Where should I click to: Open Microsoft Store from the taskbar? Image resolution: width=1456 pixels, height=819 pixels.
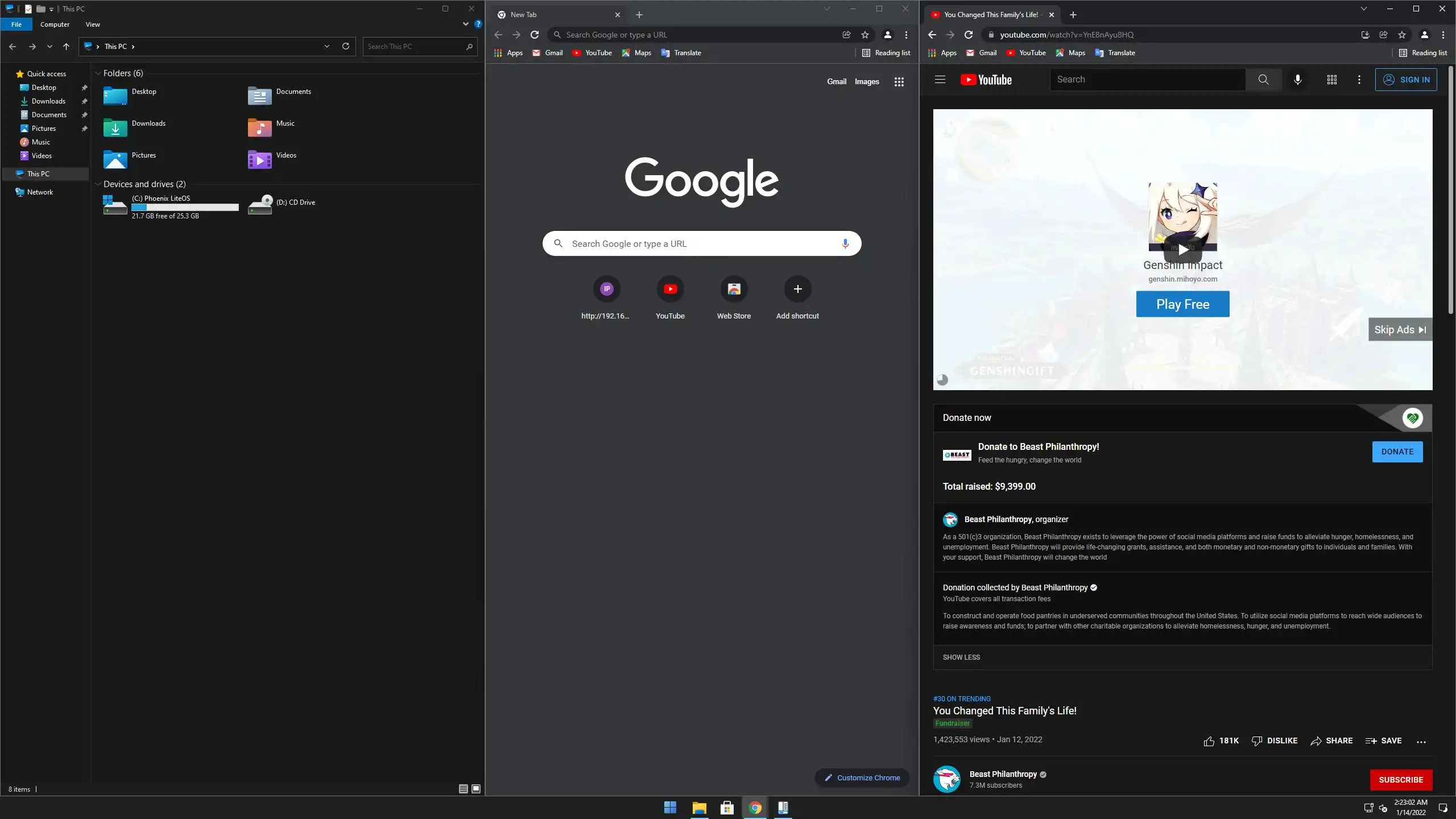[727, 808]
